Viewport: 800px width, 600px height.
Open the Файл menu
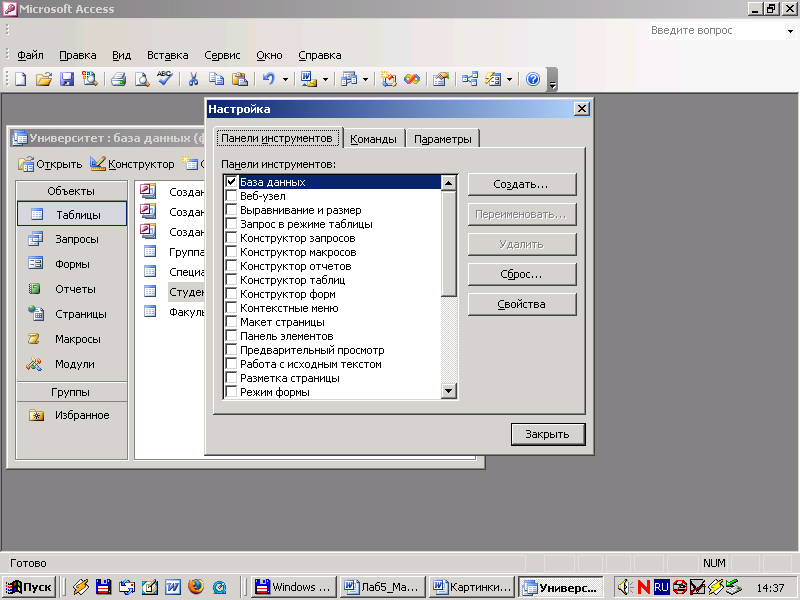coord(30,55)
